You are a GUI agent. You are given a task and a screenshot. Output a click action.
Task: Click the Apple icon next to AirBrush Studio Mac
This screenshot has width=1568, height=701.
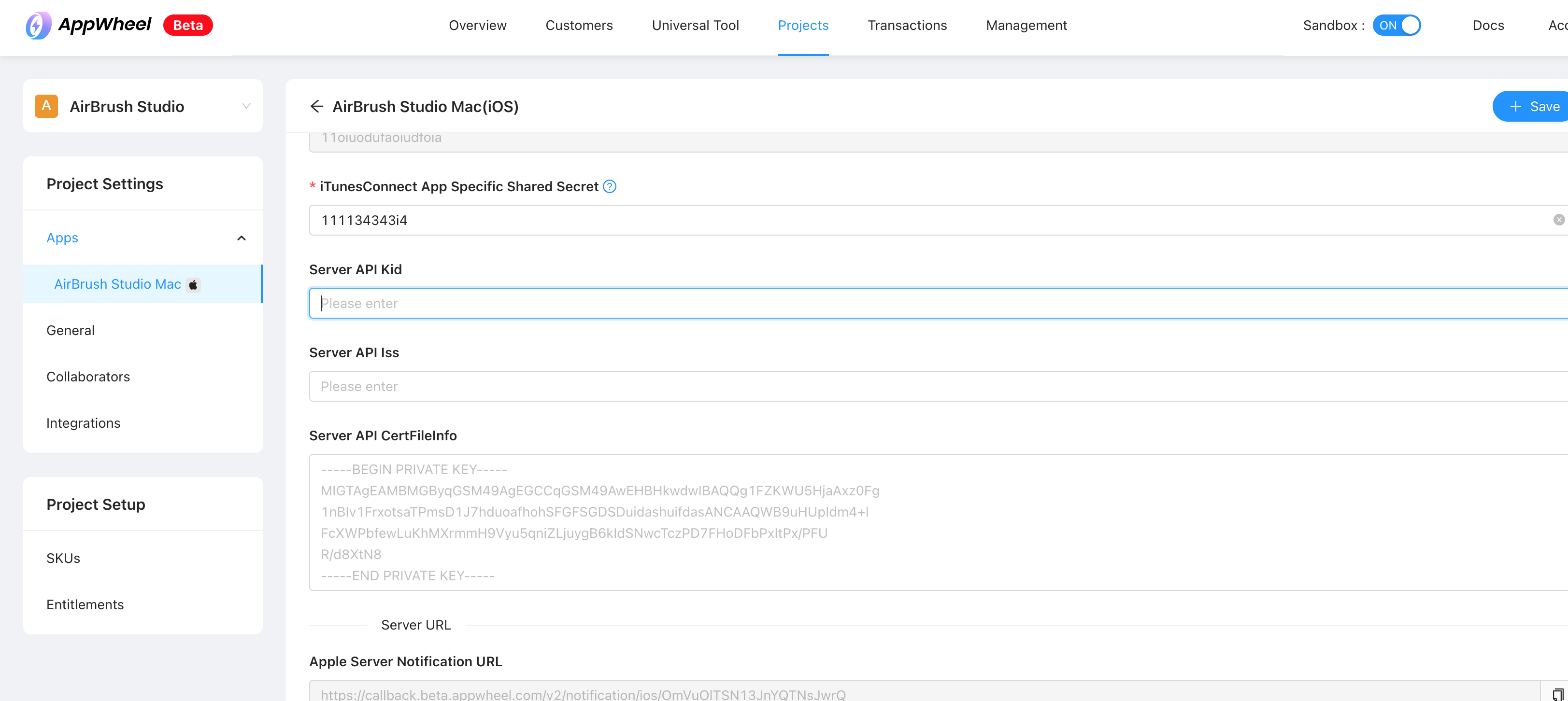pyautogui.click(x=193, y=284)
